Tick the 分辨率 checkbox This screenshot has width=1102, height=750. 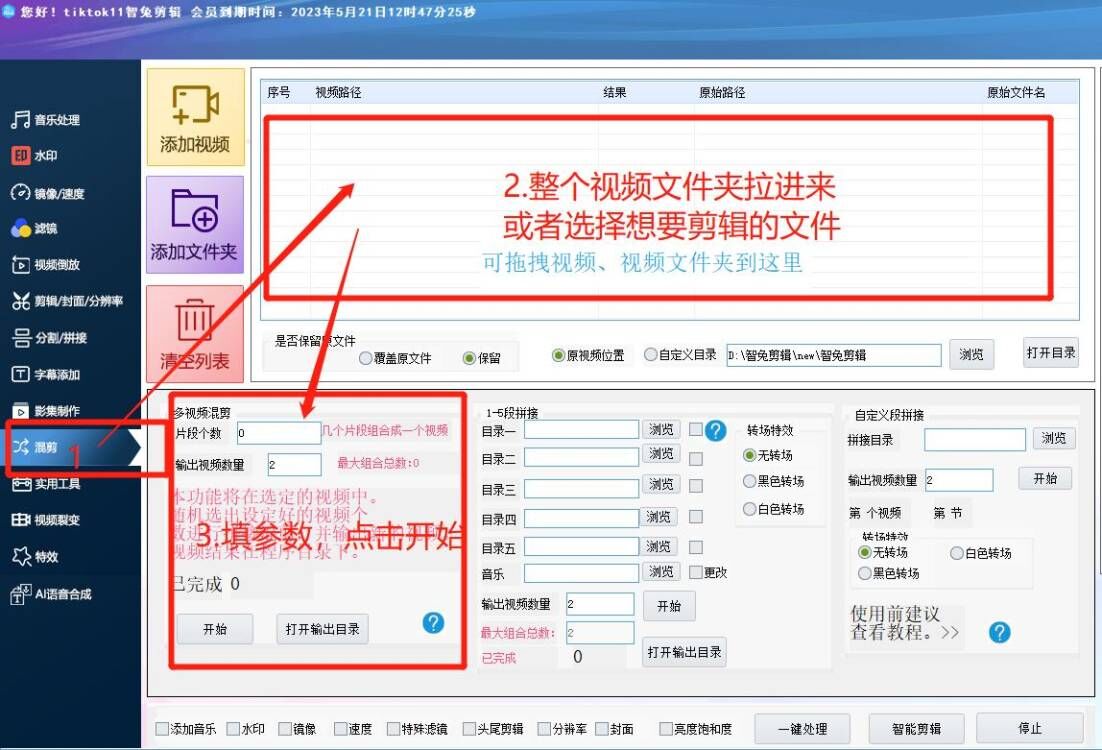pyautogui.click(x=544, y=729)
